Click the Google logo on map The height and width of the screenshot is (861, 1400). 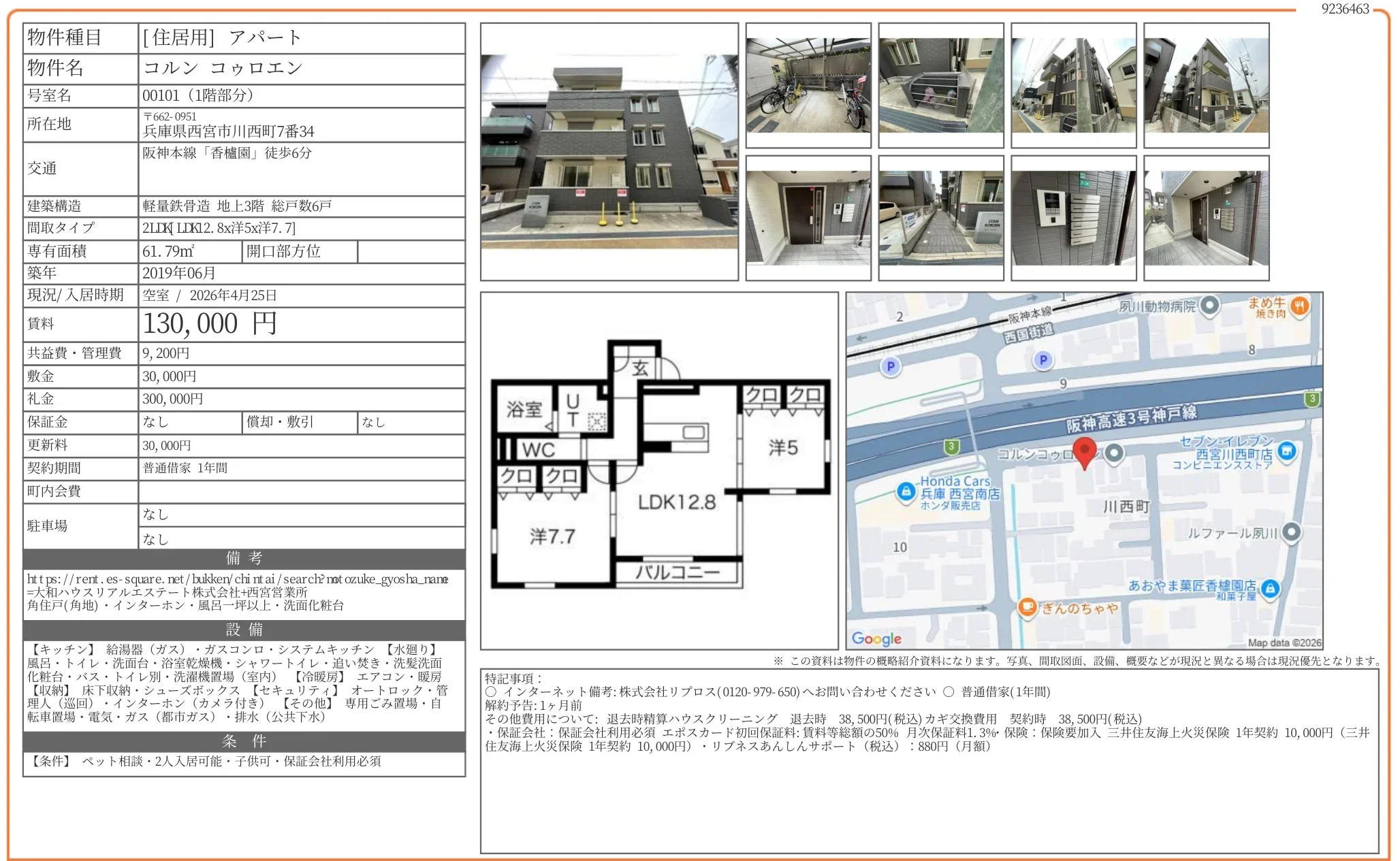pyautogui.click(x=876, y=638)
